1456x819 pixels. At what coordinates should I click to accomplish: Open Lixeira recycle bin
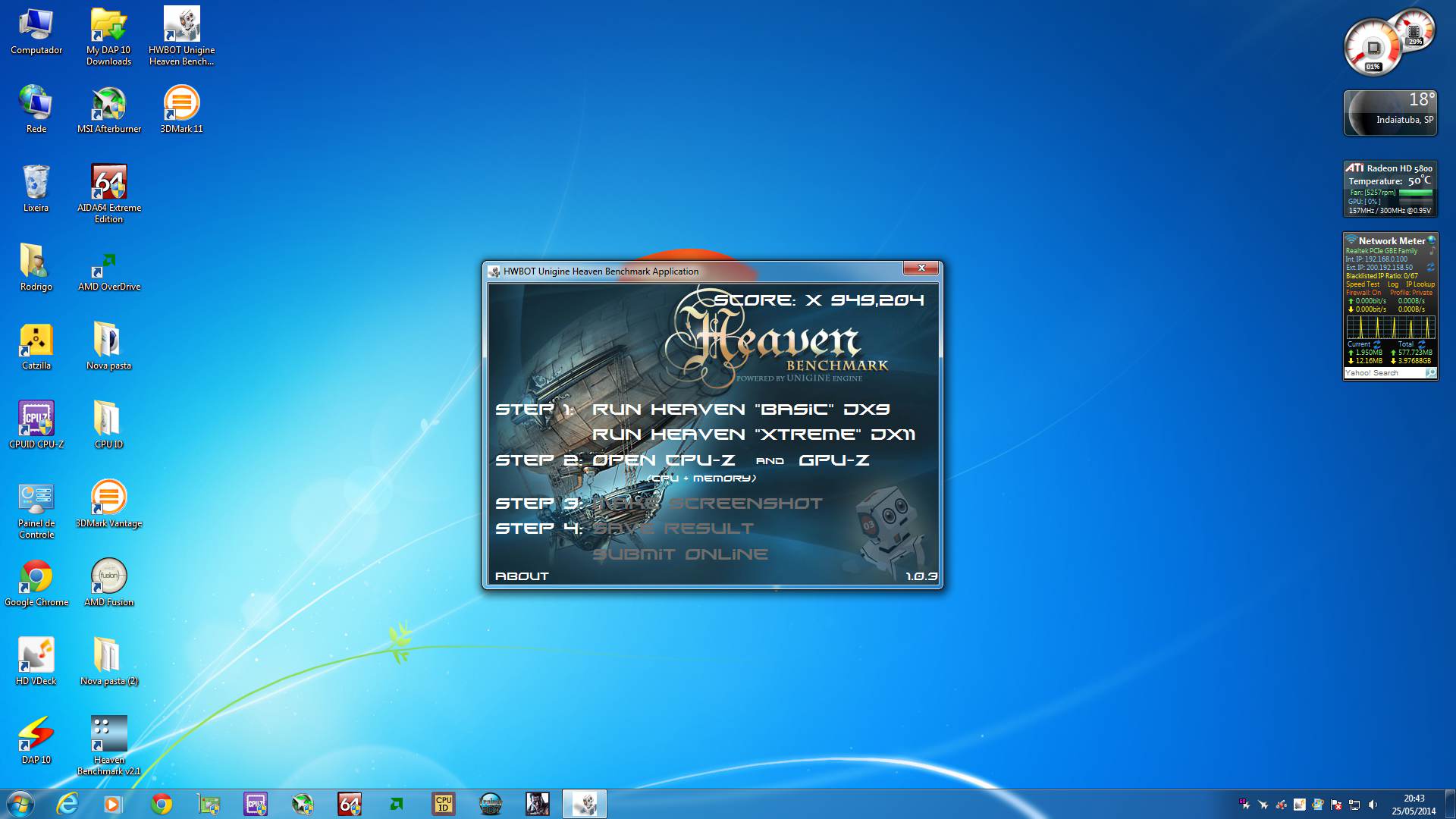tap(36, 188)
